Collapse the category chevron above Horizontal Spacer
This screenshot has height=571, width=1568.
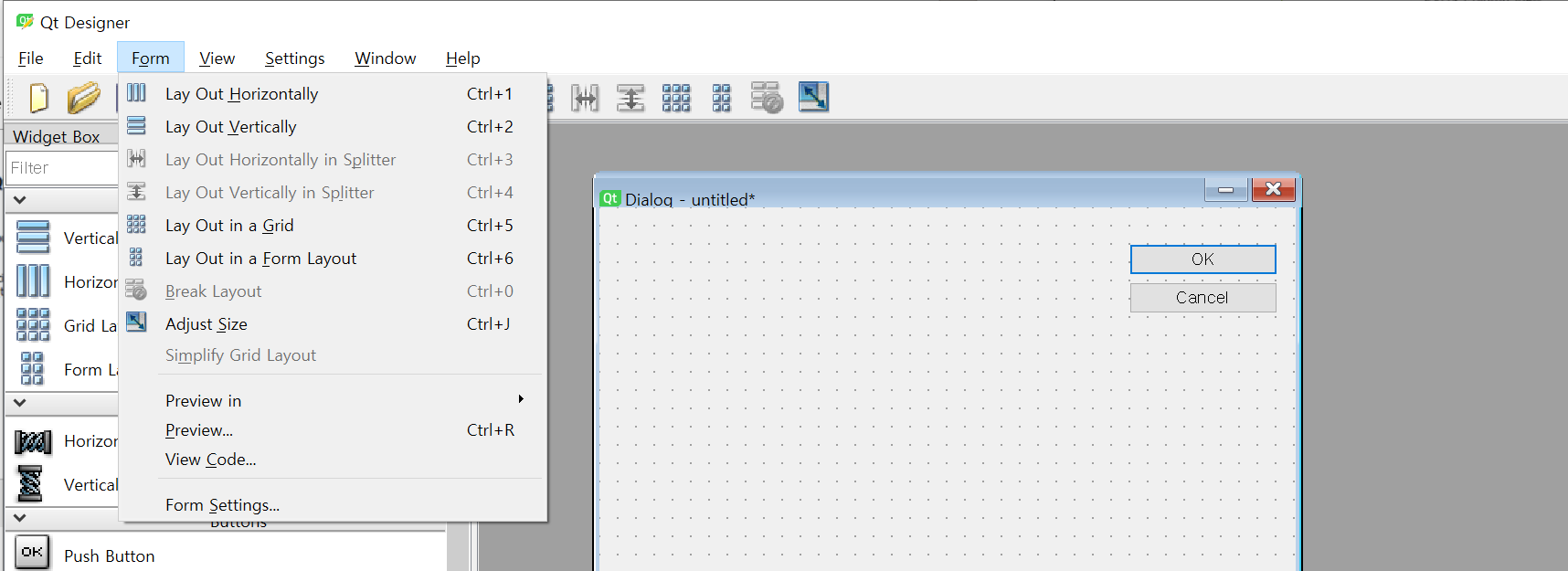click(19, 403)
